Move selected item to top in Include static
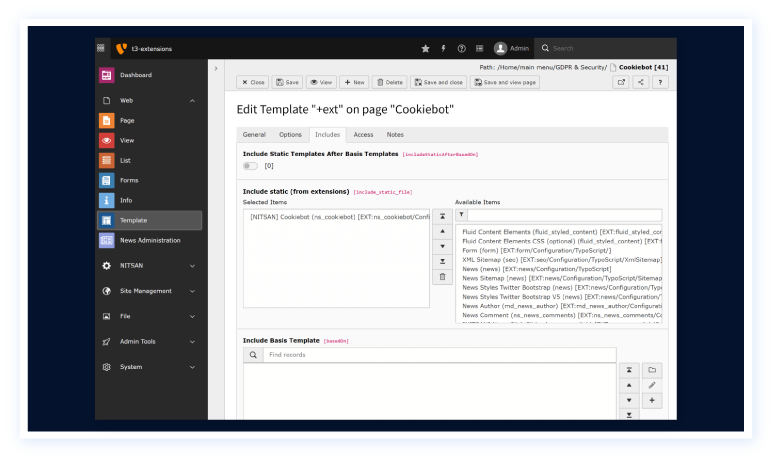770x456 pixels. (442, 216)
